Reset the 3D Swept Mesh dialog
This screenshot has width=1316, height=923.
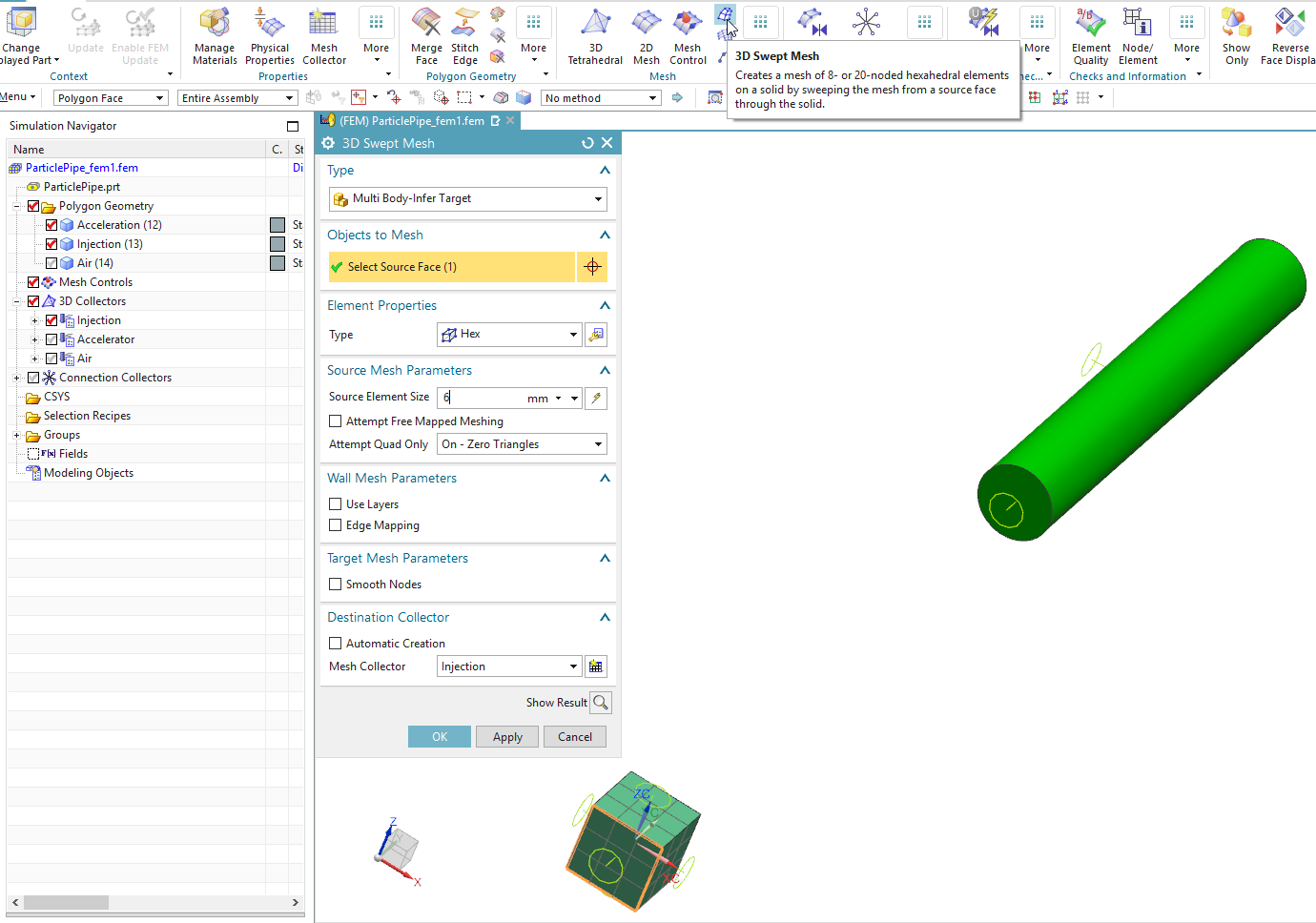[x=587, y=143]
